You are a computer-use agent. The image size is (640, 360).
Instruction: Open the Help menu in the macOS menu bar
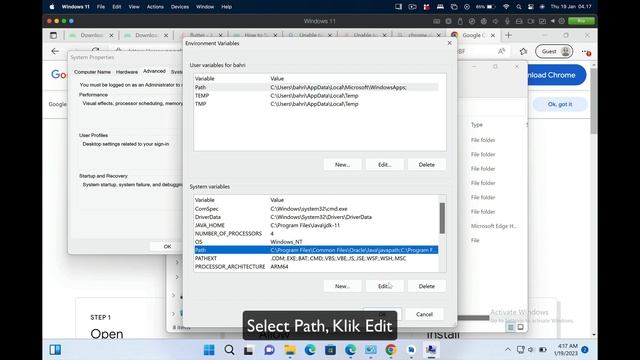click(227, 7)
